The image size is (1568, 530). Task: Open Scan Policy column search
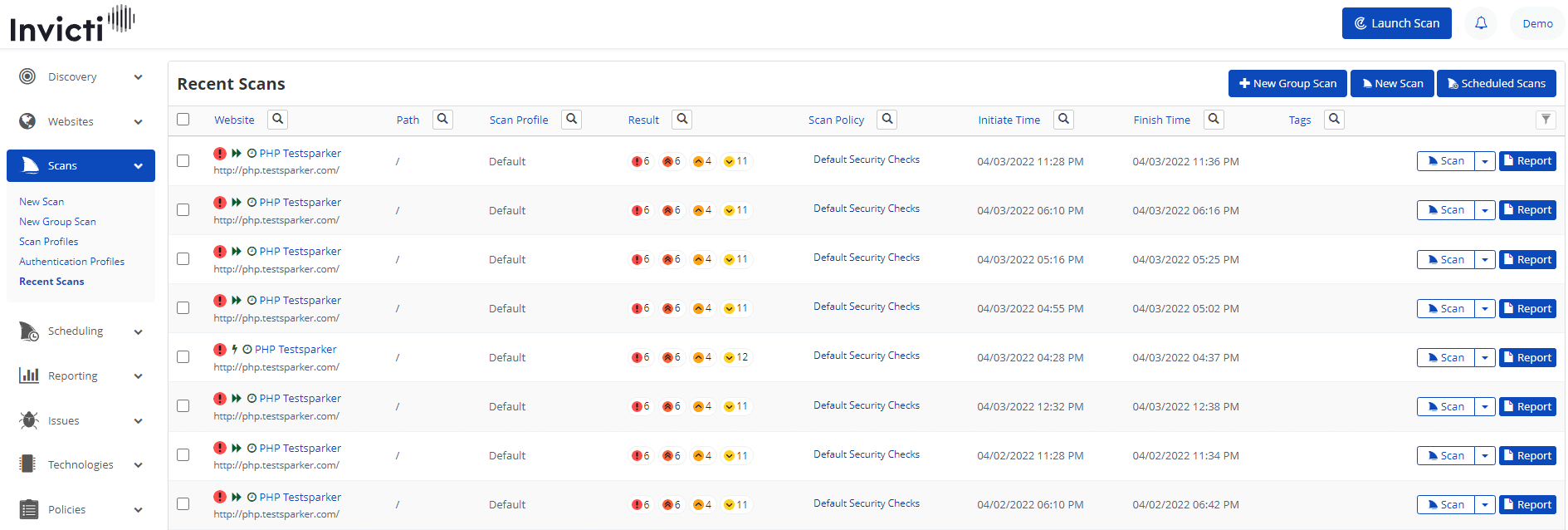click(x=887, y=119)
